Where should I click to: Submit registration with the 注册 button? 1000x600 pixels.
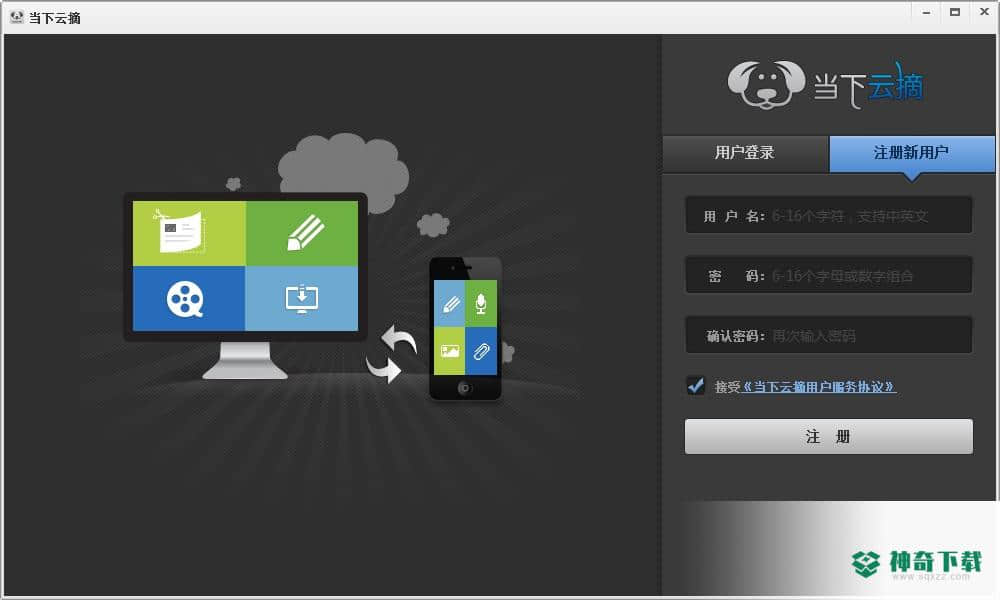pyautogui.click(x=828, y=437)
